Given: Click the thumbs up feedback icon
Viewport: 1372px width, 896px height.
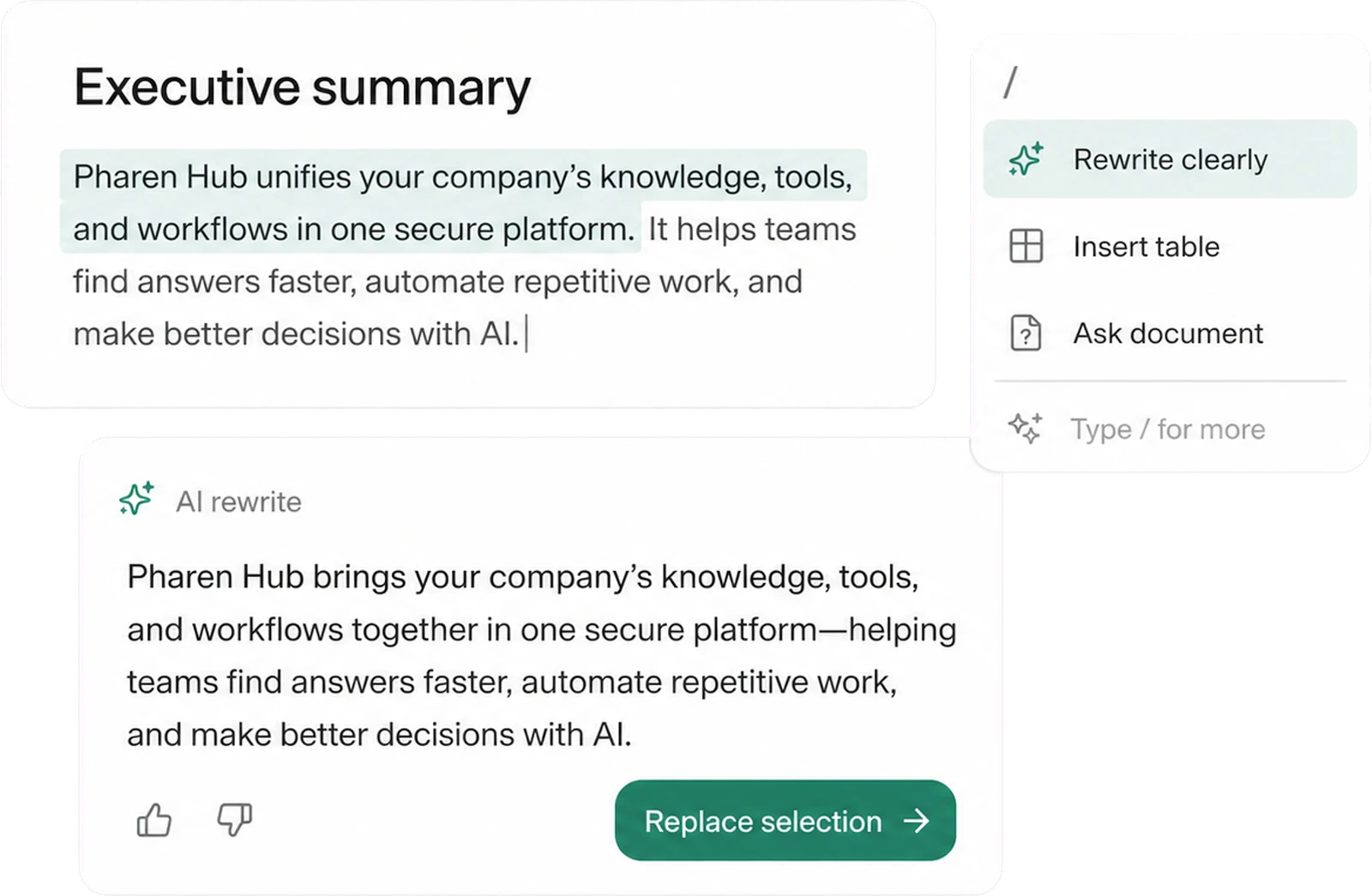Looking at the screenshot, I should 154,820.
